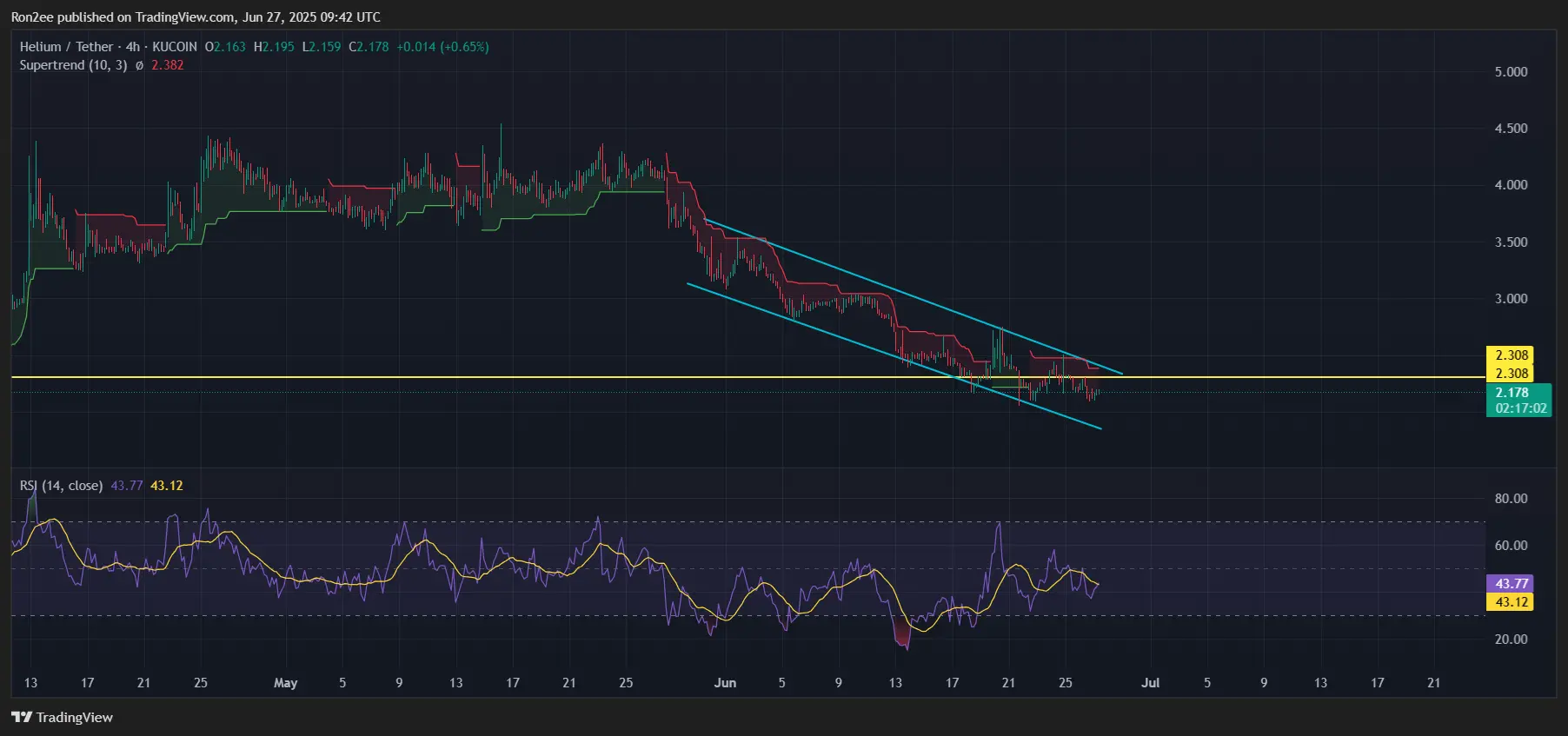The height and width of the screenshot is (736, 1568).
Task: Click the +0.014 (+0.65%) change text
Action: tap(442, 47)
